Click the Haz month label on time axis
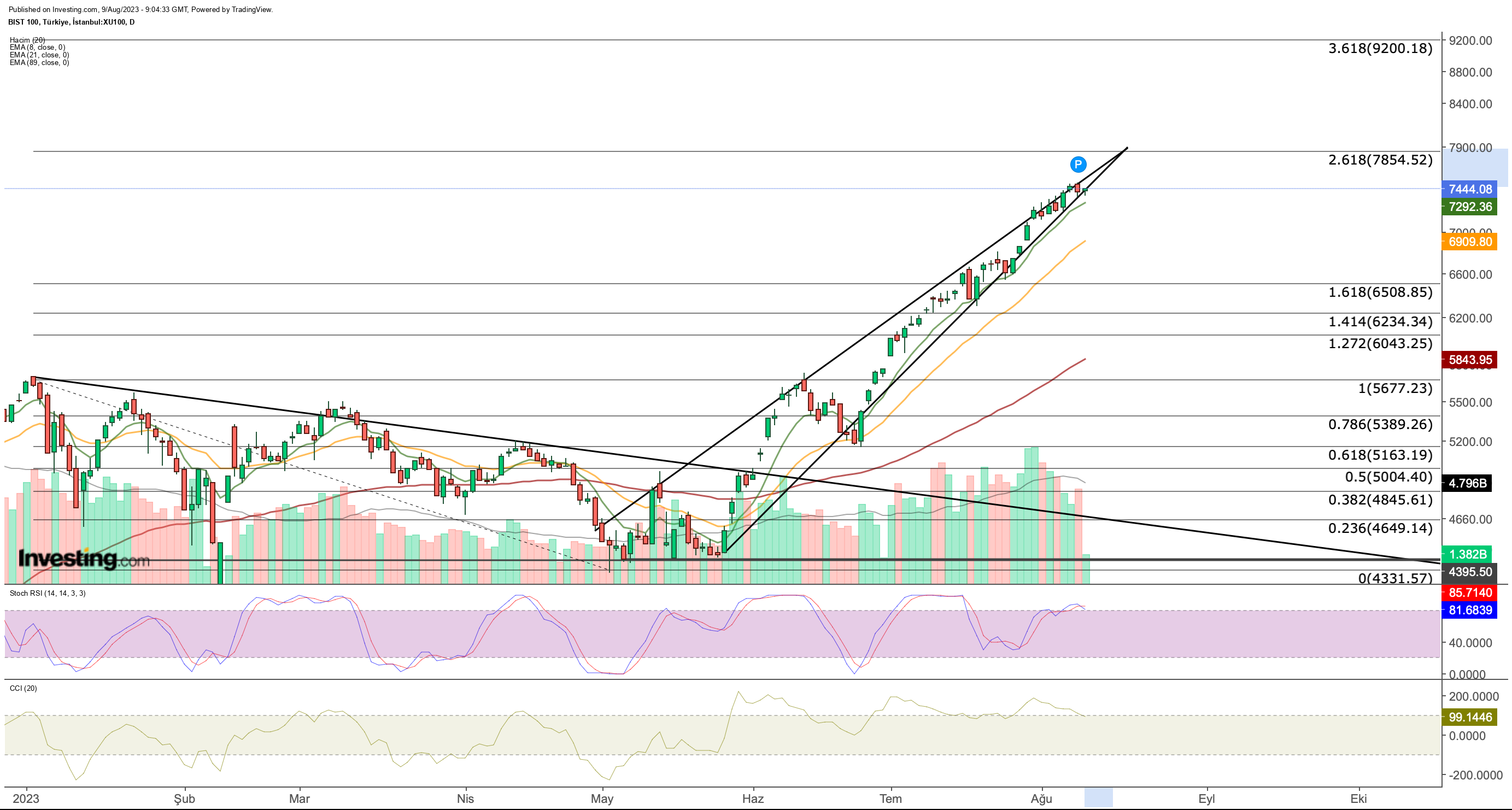The width and height of the screenshot is (1512, 810). tap(753, 799)
